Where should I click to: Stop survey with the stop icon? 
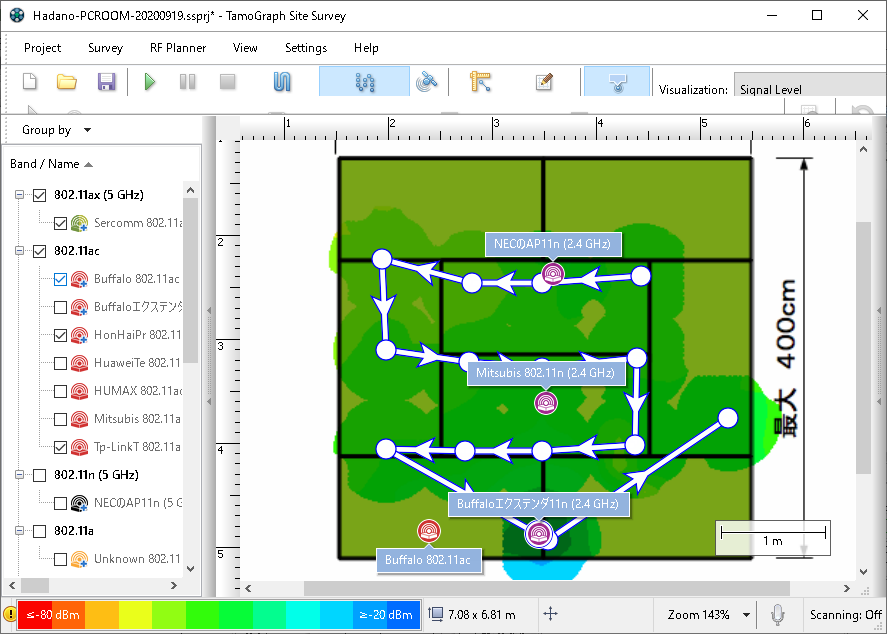(227, 81)
